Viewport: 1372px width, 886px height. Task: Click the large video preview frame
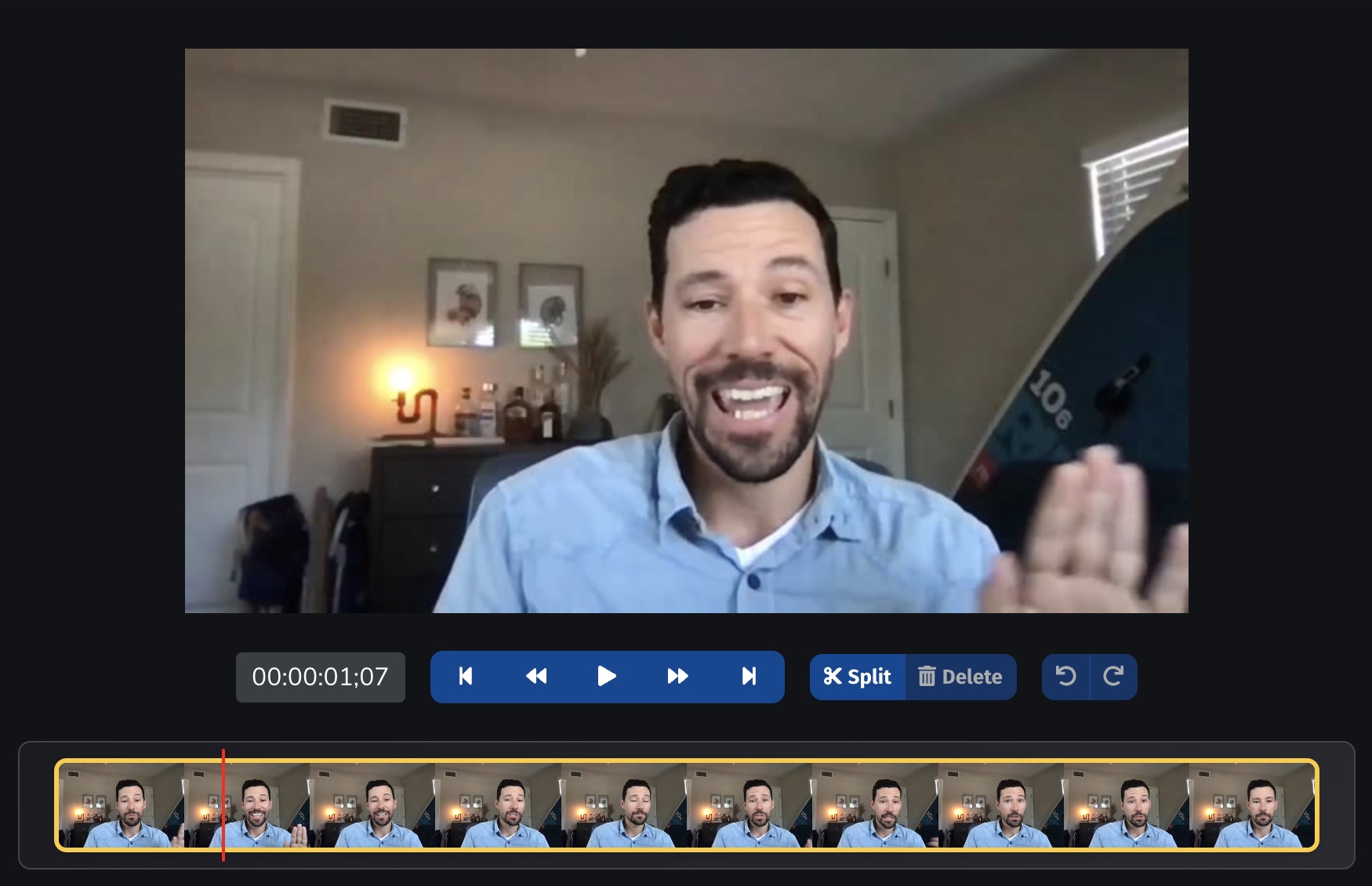(x=686, y=330)
